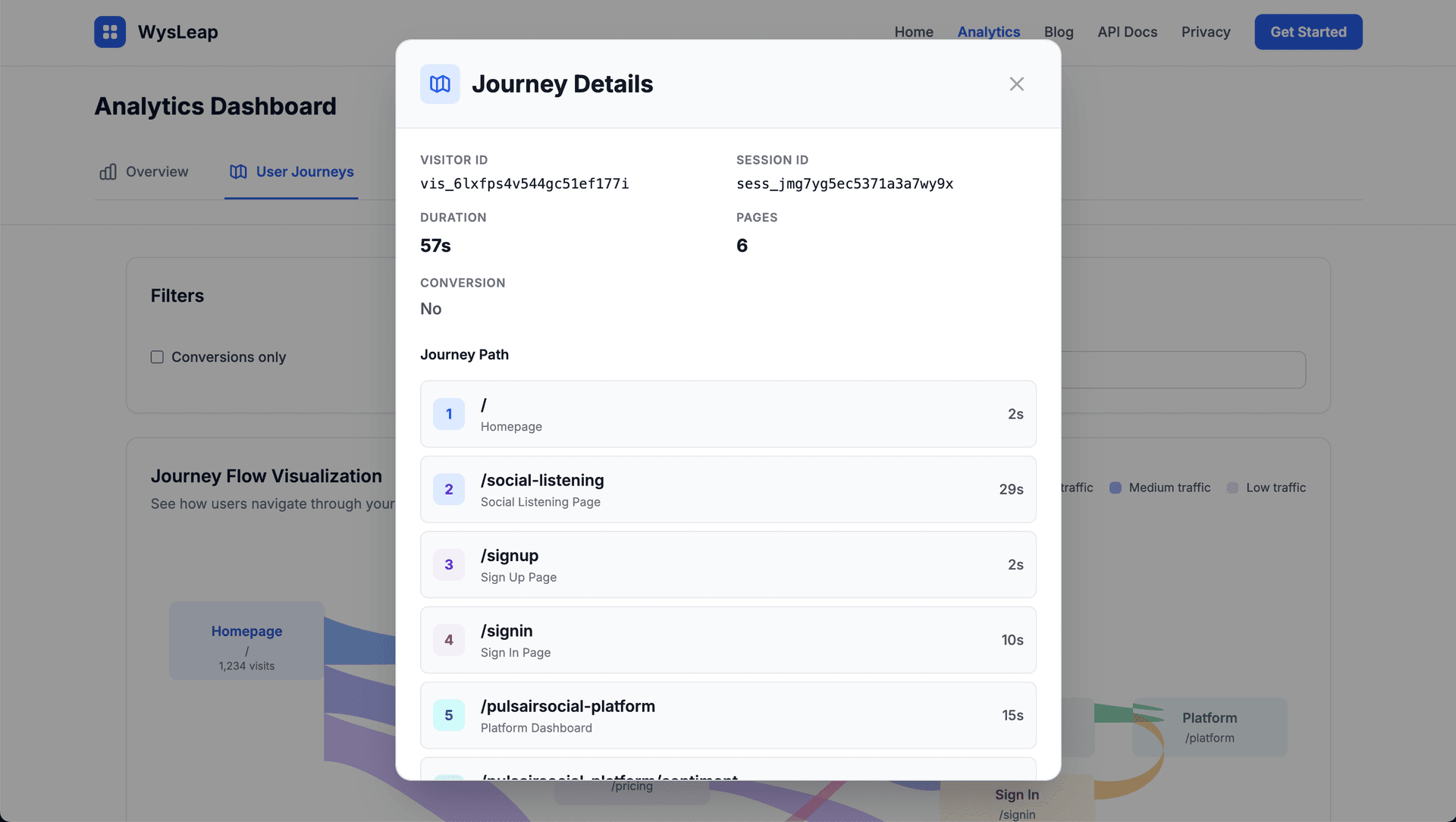
Task: Select the /signin journey step row
Action: pyautogui.click(x=728, y=640)
